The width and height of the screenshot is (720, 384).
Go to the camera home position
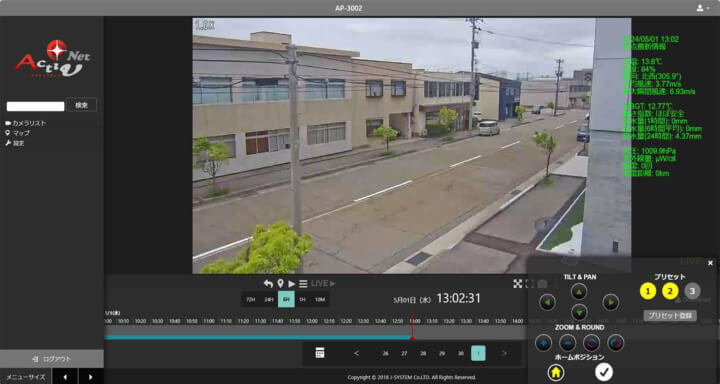pos(556,373)
